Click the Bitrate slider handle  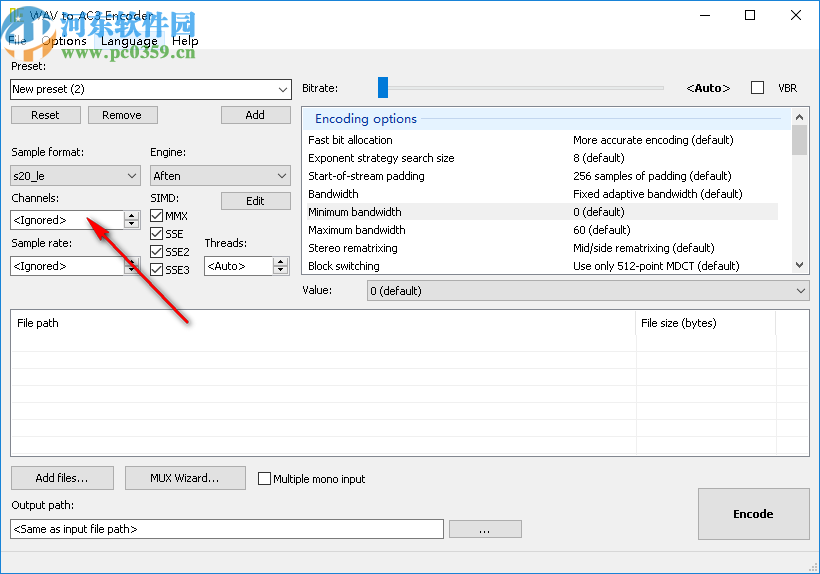point(383,87)
